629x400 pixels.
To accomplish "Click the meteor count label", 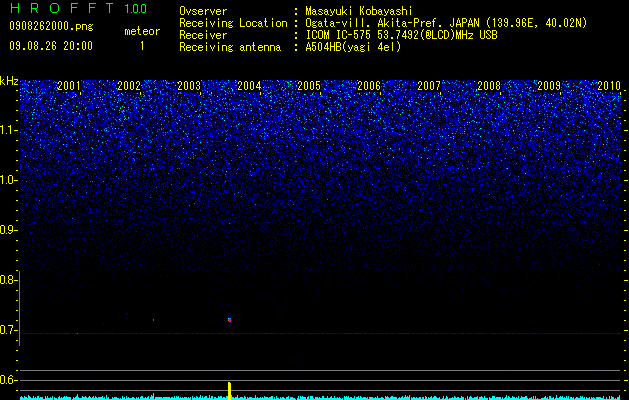I will [142, 31].
